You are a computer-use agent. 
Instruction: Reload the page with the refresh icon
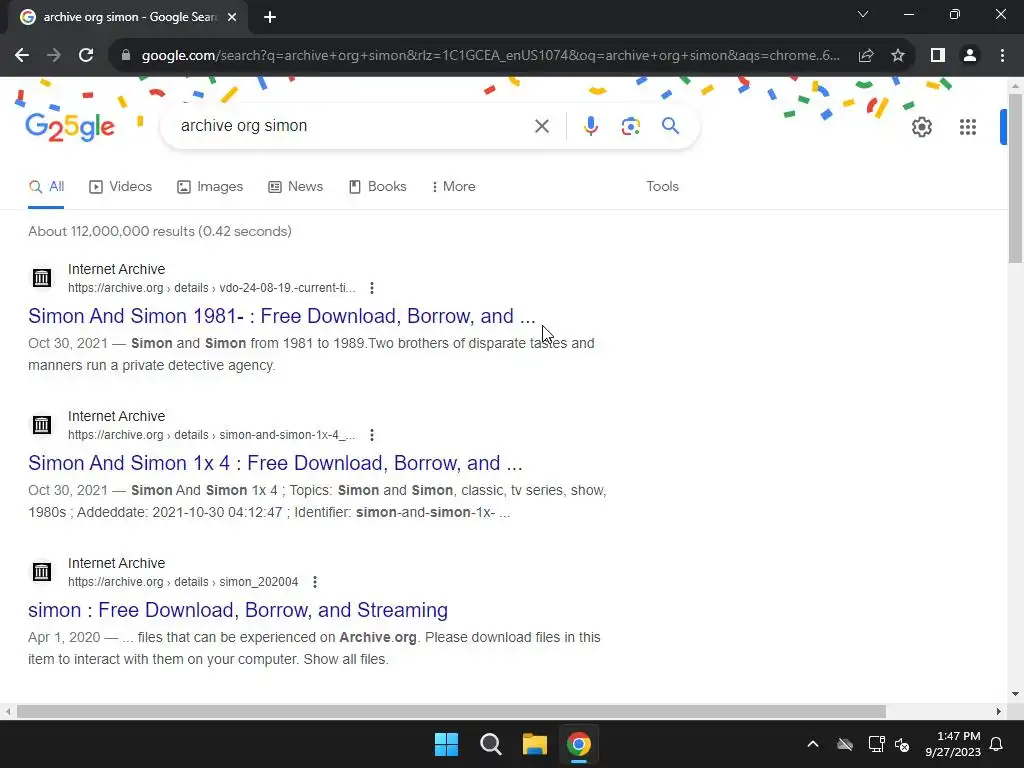(x=86, y=56)
